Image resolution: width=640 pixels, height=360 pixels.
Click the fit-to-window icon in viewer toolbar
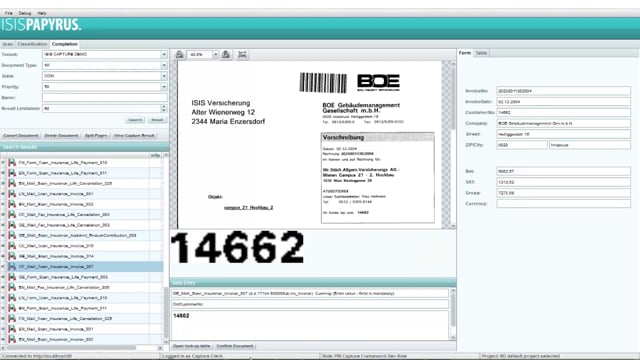(242, 54)
